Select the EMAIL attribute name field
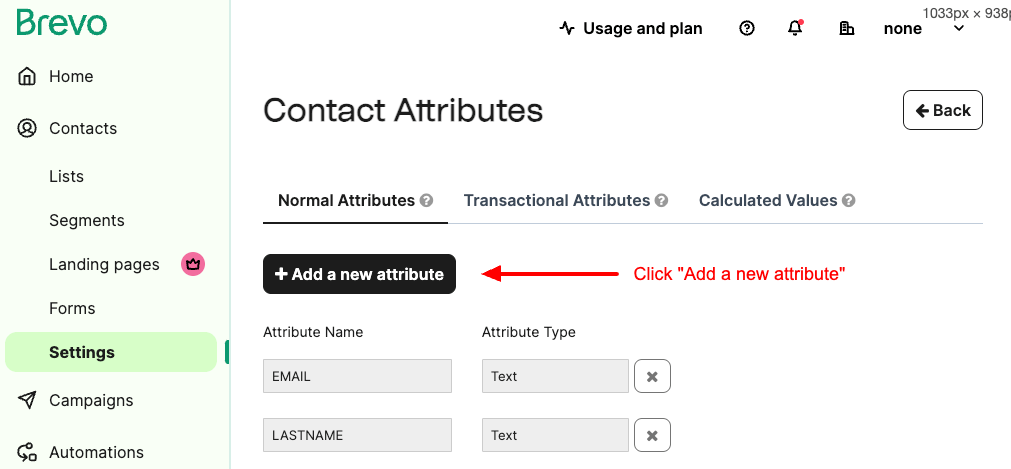 (357, 376)
